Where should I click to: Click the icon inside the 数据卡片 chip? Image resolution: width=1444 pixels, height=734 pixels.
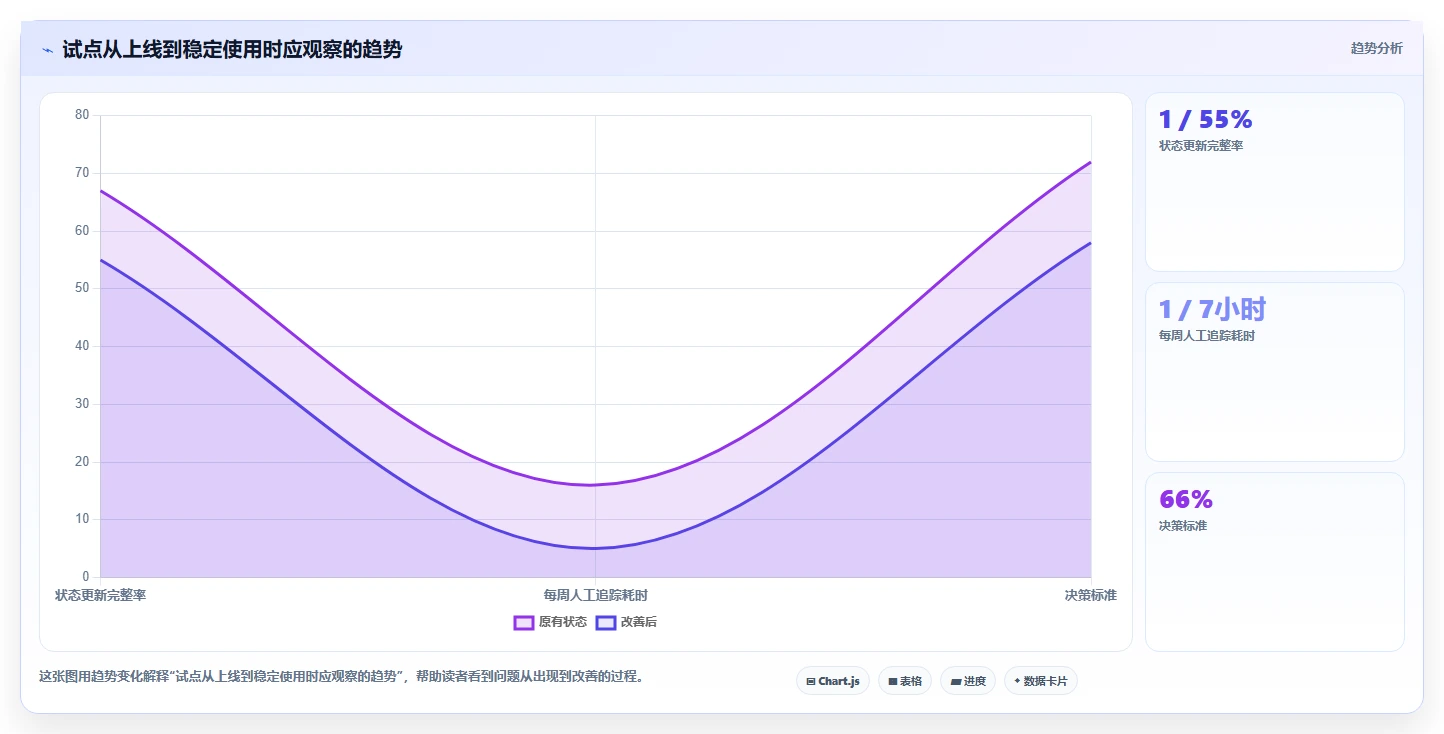[1017, 681]
